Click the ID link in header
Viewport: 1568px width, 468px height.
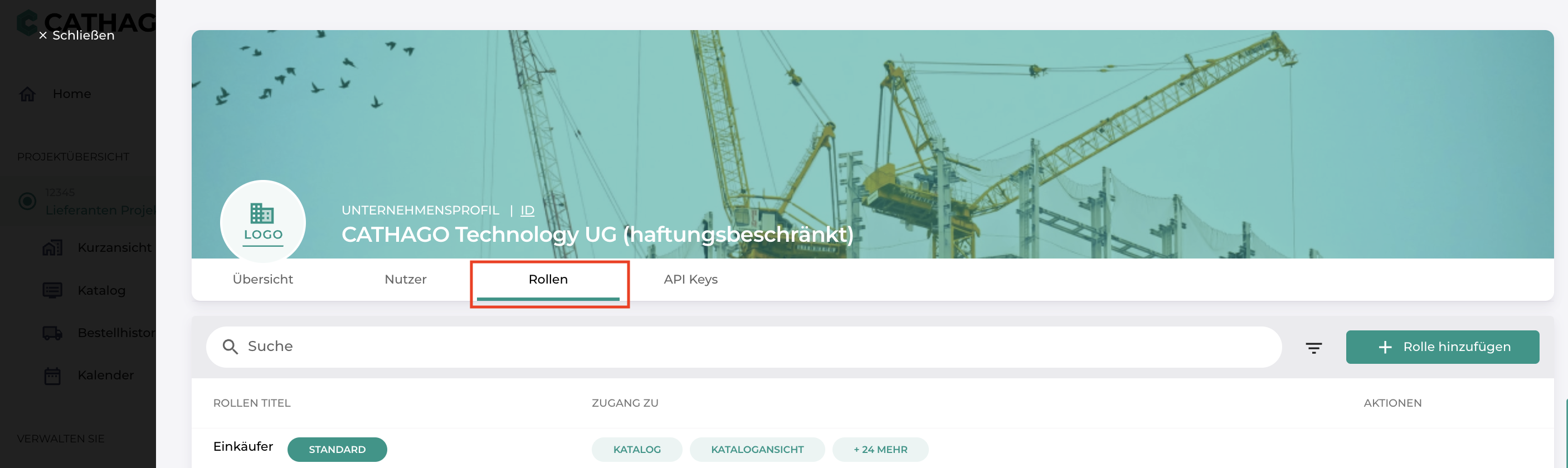(x=527, y=210)
